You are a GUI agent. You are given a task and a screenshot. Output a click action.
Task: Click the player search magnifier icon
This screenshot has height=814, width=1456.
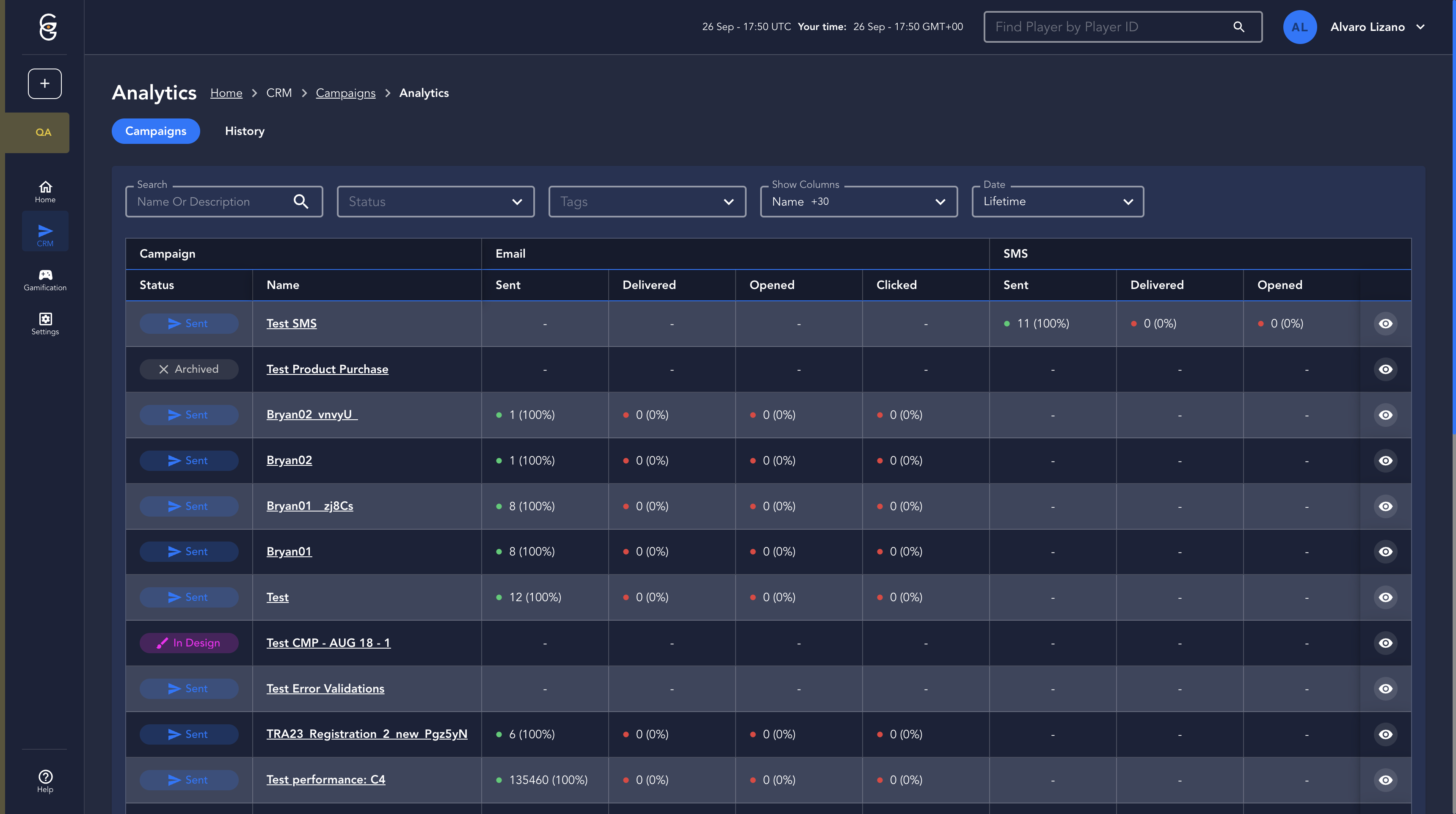pyautogui.click(x=1238, y=27)
